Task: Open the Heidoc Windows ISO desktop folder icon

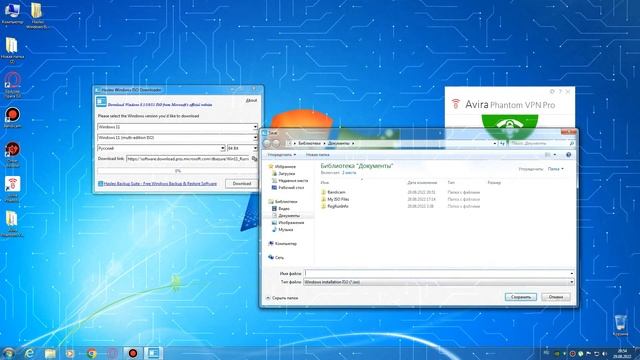Action: pos(37,16)
